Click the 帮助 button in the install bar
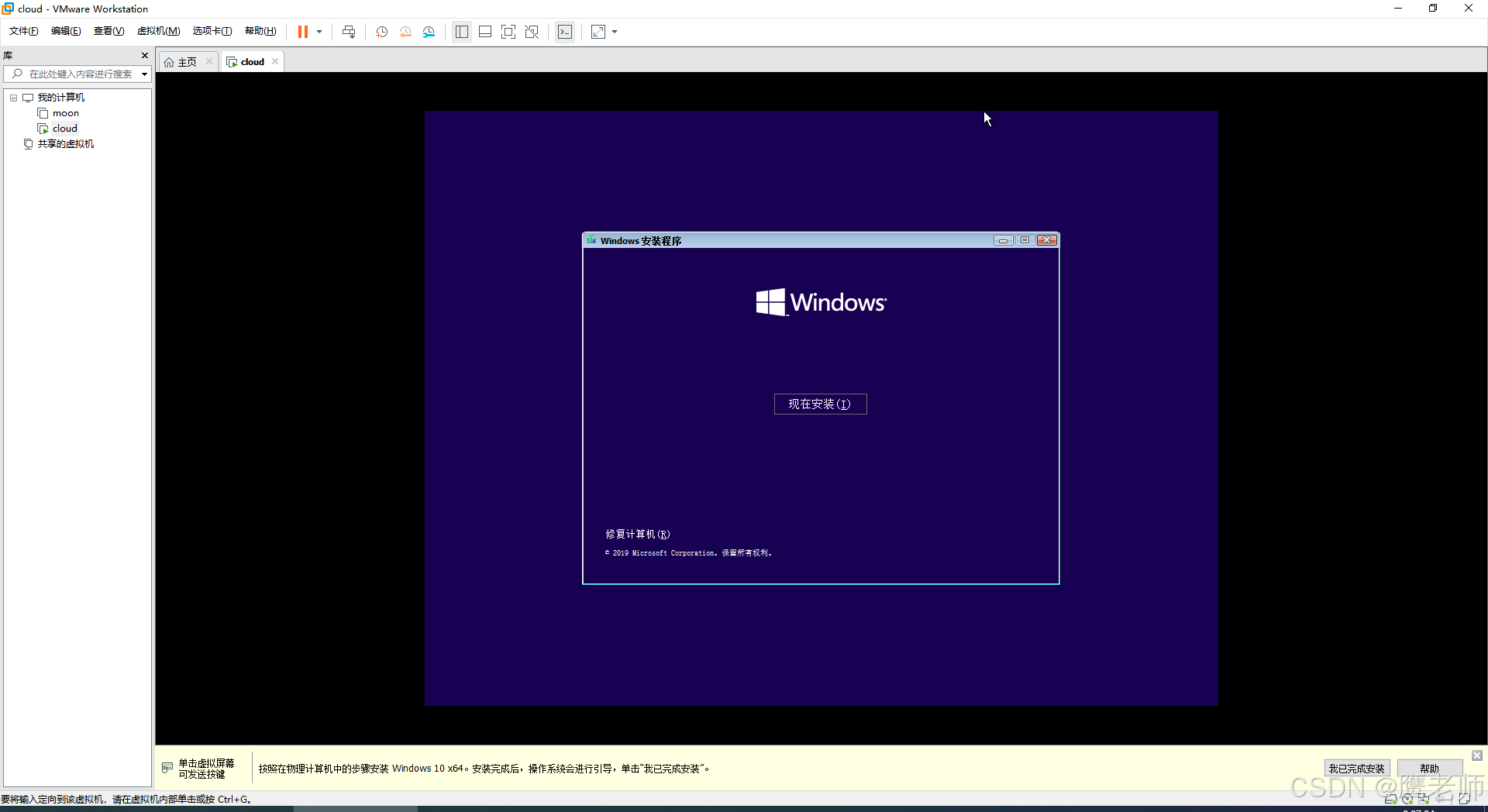This screenshot has width=1488, height=812. point(1429,769)
